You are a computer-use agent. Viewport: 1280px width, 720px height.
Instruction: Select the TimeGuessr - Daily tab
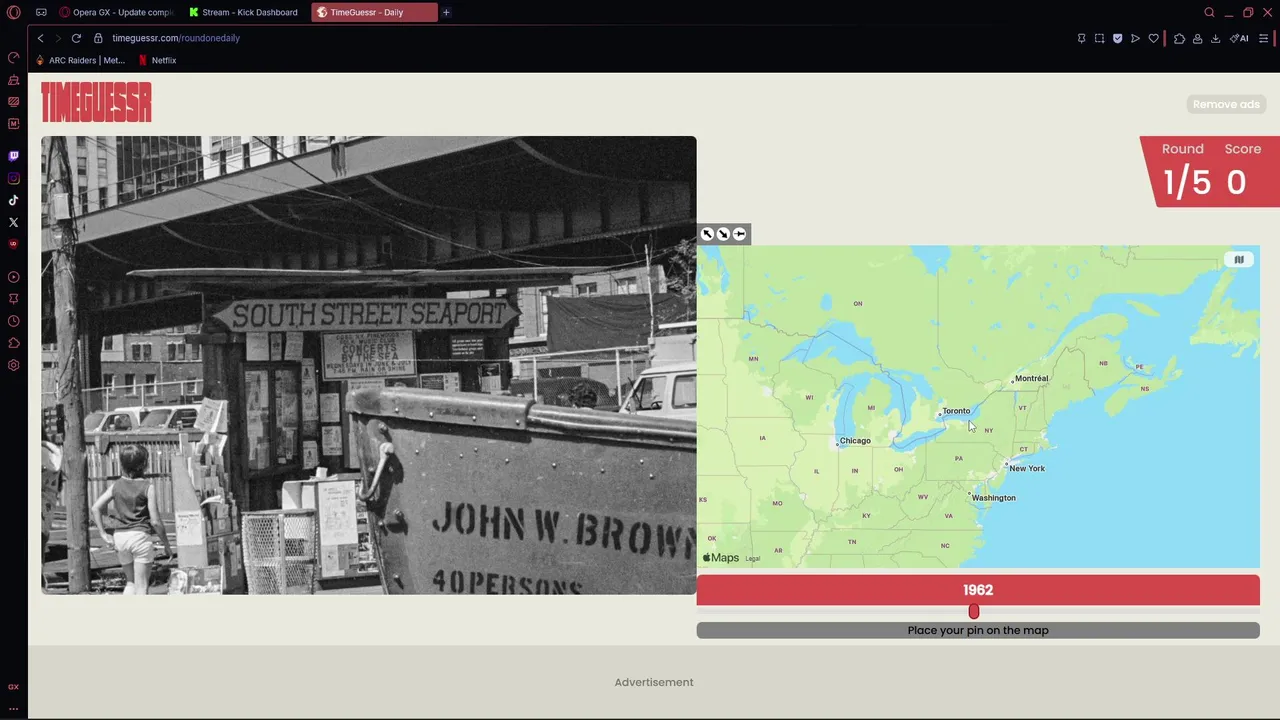pyautogui.click(x=373, y=12)
